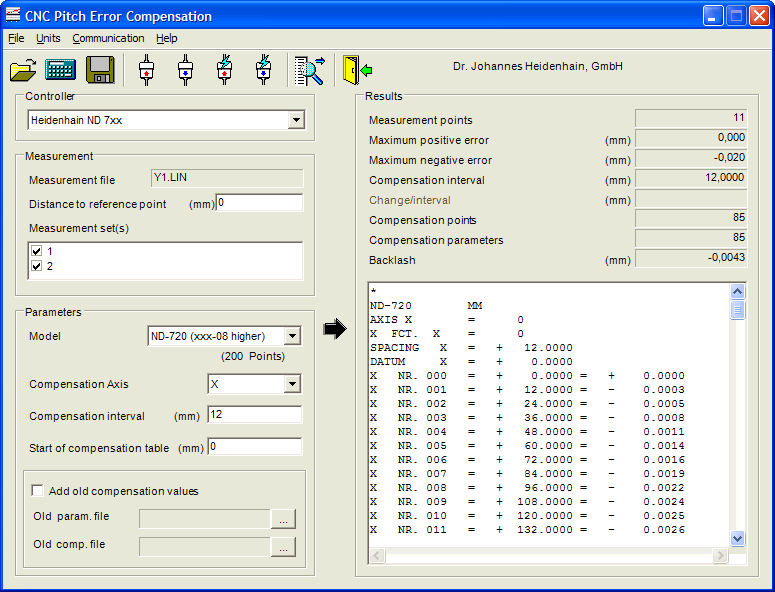The height and width of the screenshot is (592, 775).
Task: Click the horizontal scrollbar right arrow
Action: click(720, 555)
